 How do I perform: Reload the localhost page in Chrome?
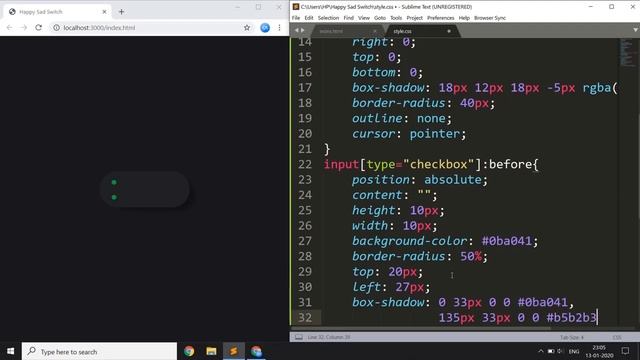tap(38, 28)
